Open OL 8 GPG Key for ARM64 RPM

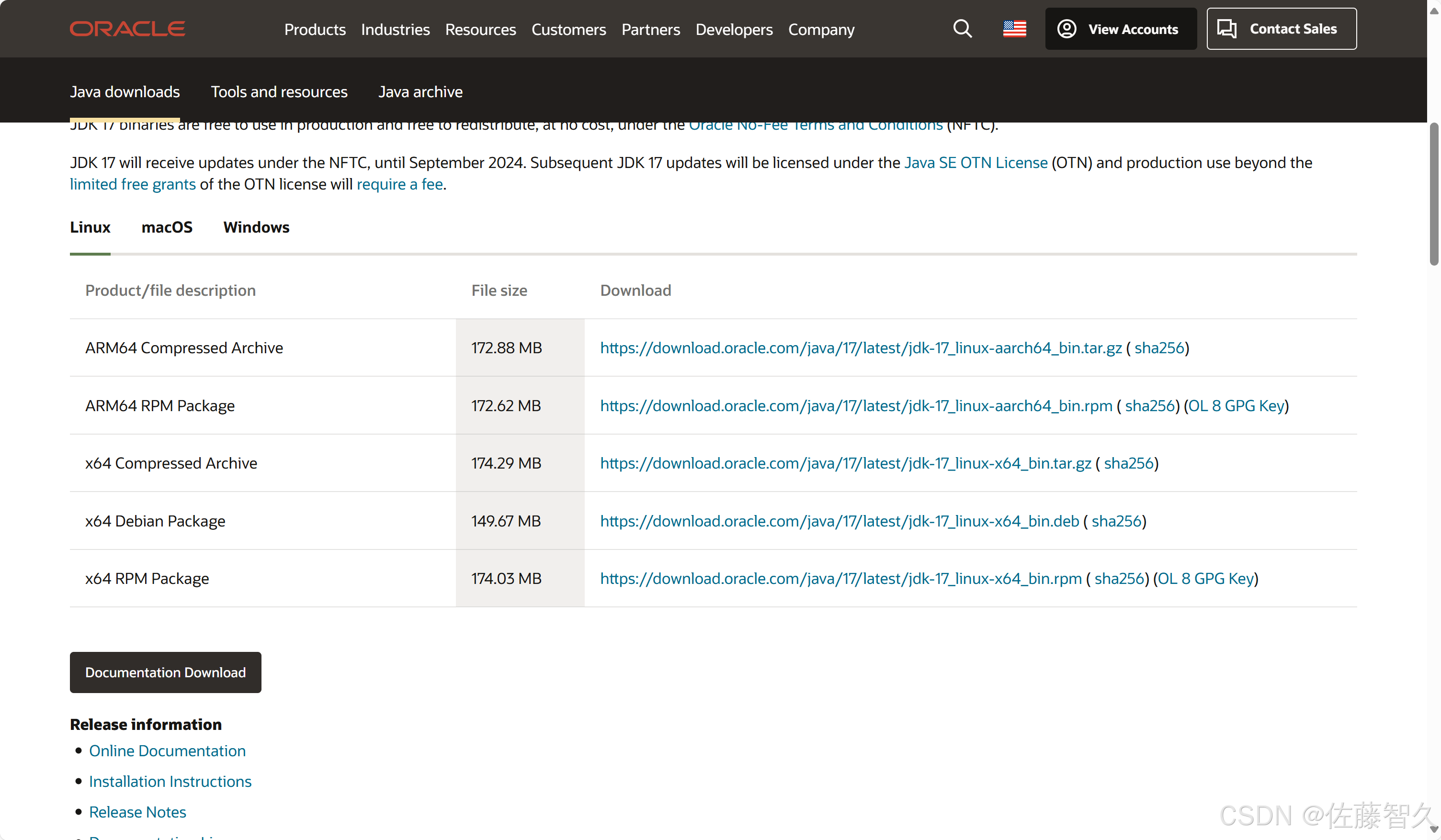pyautogui.click(x=1237, y=406)
